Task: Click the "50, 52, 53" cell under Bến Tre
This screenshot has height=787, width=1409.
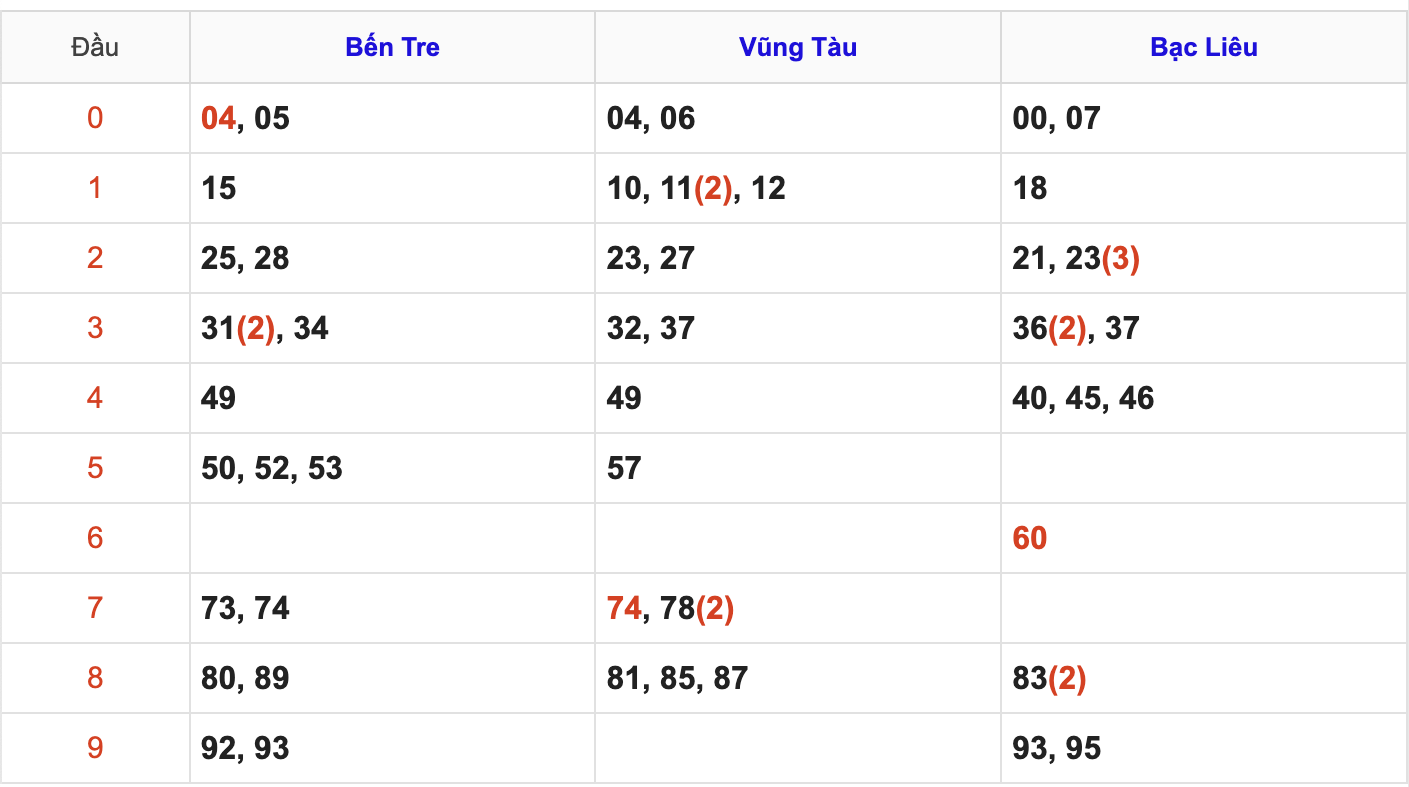Action: tap(272, 468)
